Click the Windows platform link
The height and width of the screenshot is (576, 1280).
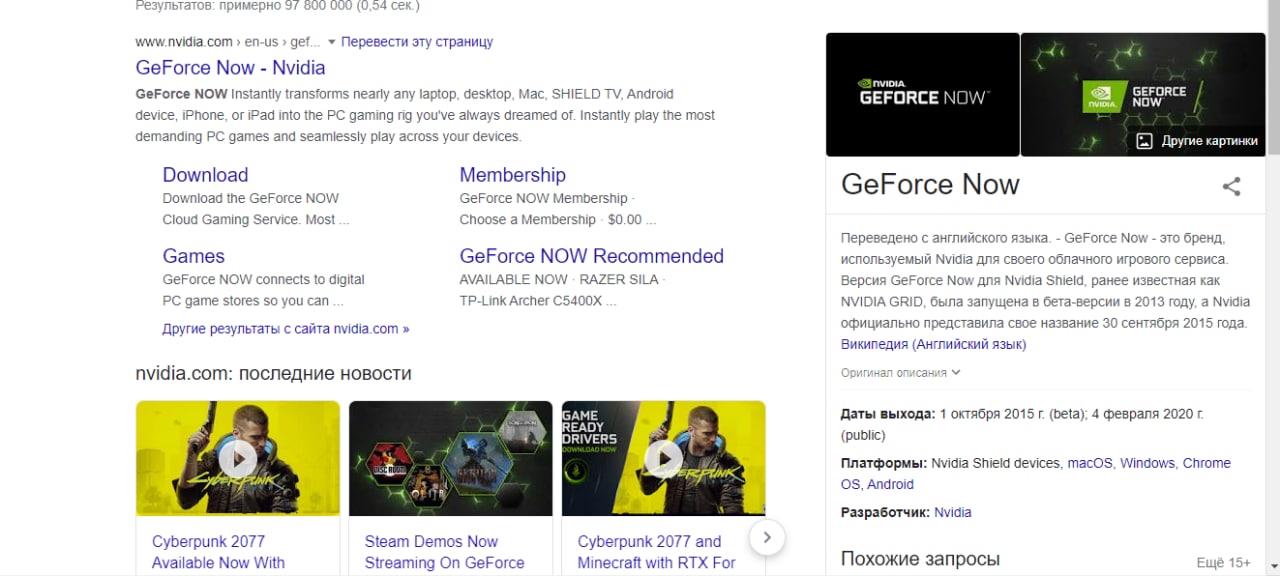coord(1147,463)
